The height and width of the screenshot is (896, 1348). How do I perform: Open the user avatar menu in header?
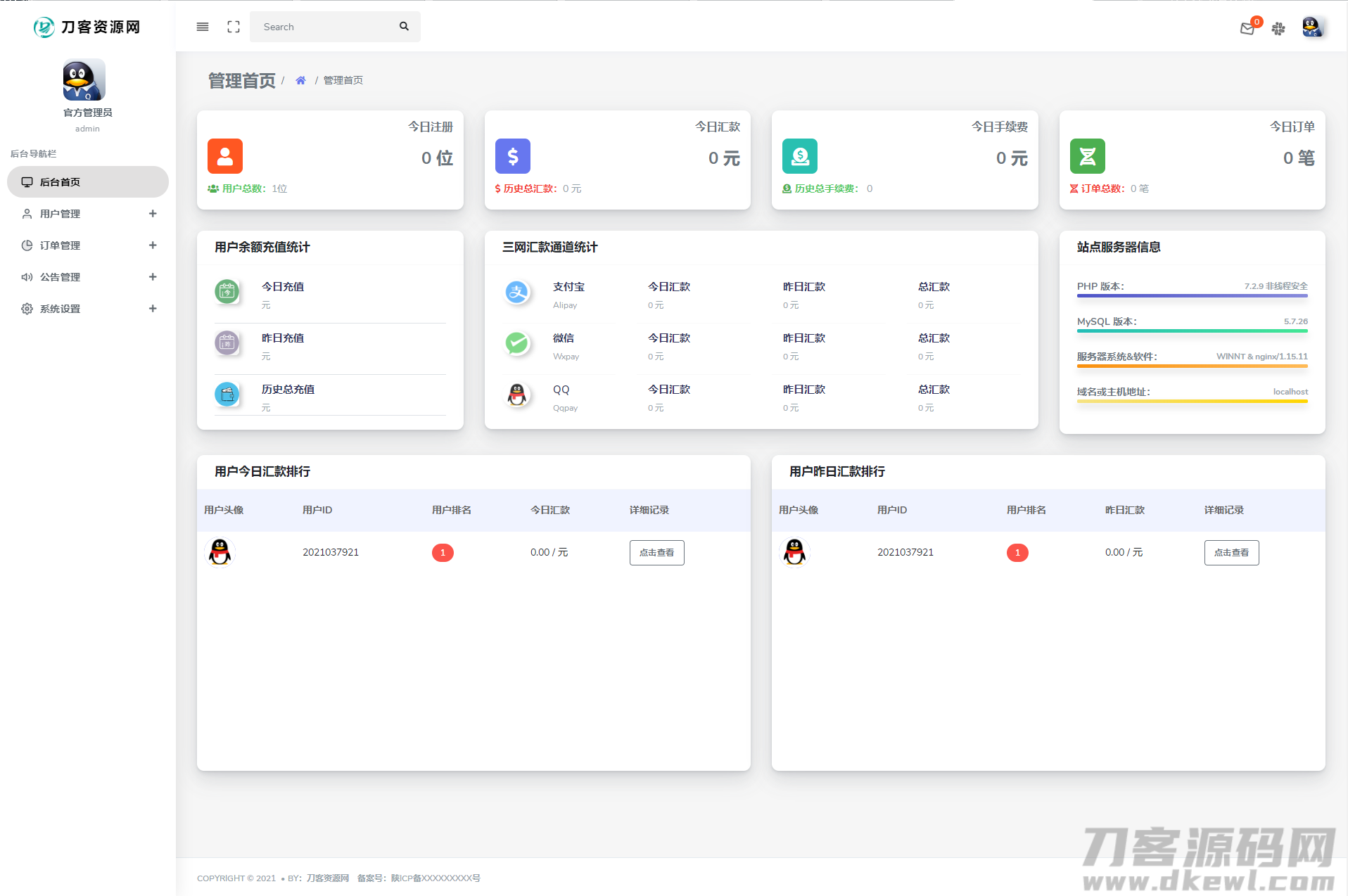[x=1311, y=27]
